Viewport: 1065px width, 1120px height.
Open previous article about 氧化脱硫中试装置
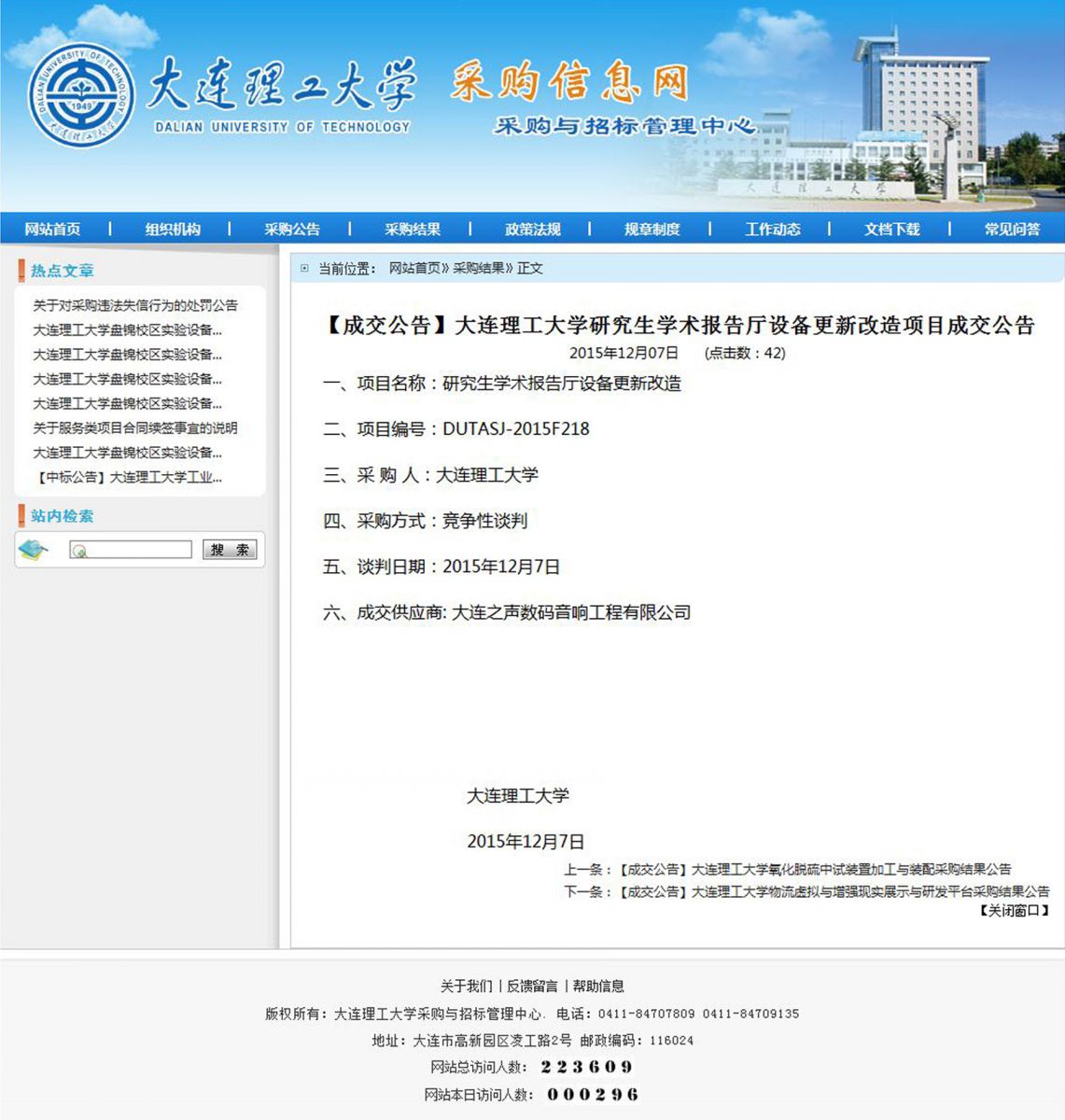(815, 869)
